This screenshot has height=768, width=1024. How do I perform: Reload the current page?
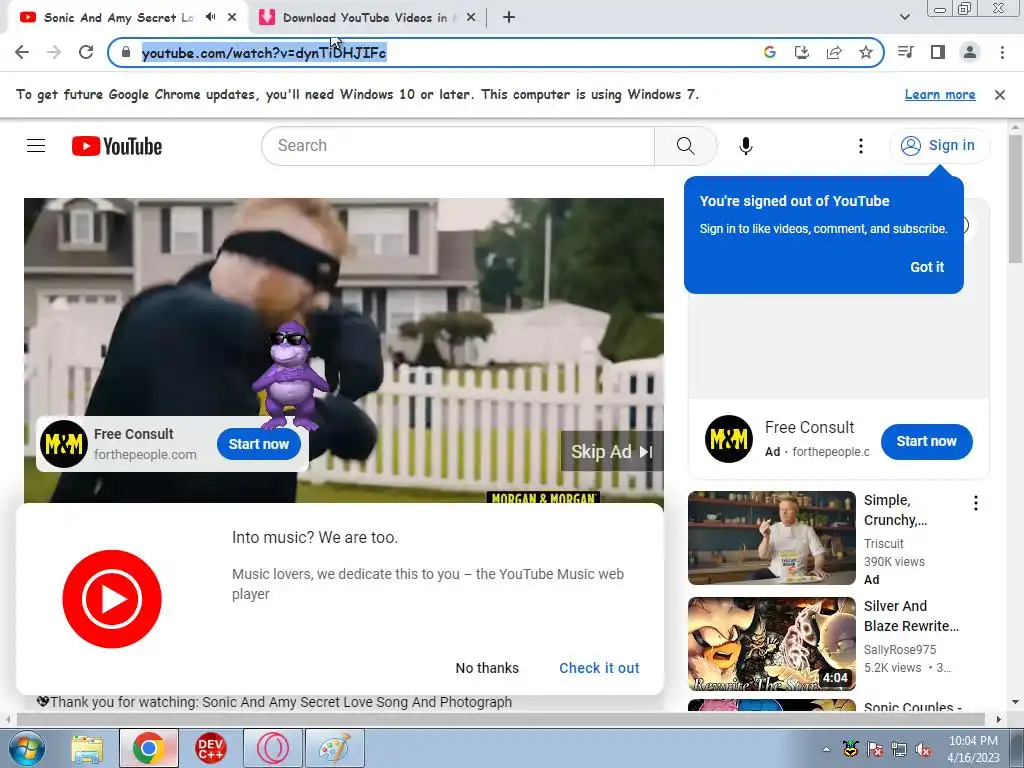(x=86, y=52)
